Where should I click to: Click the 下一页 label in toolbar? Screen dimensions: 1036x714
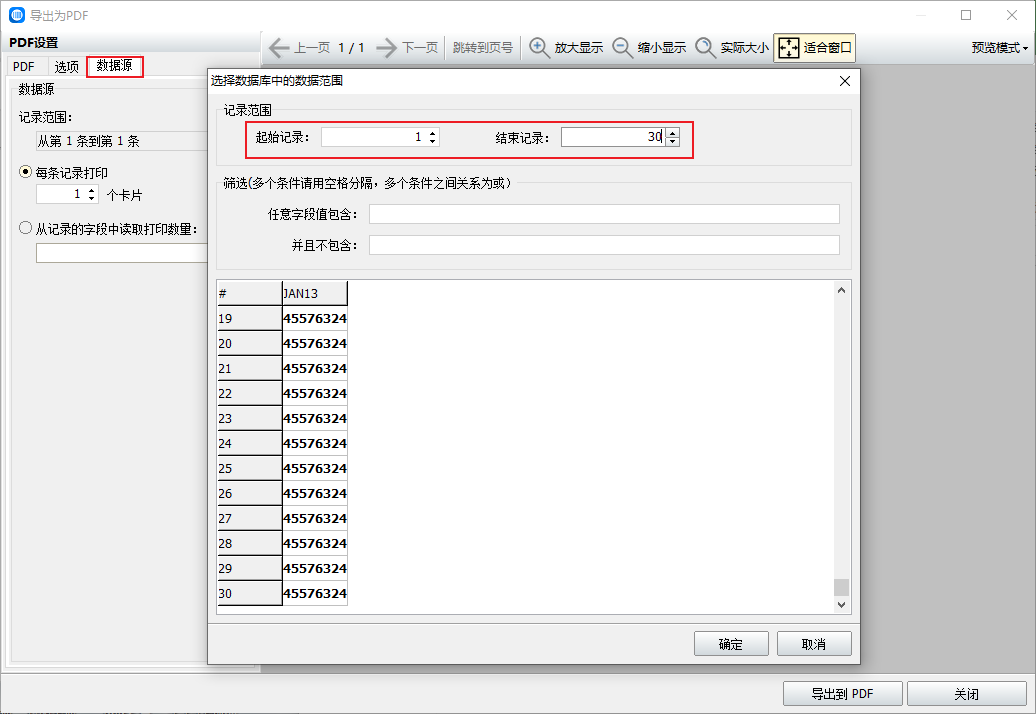420,48
